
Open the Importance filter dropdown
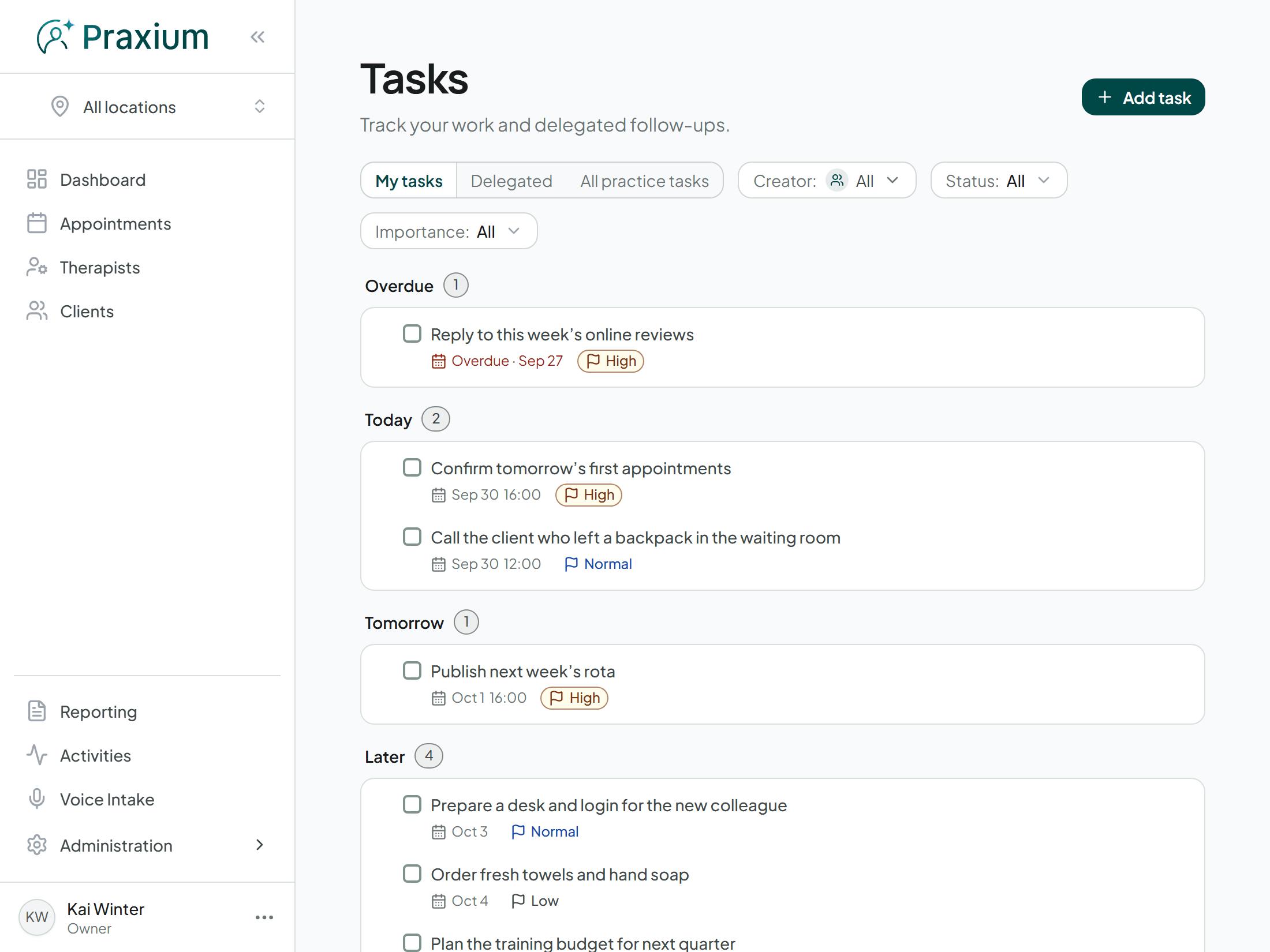pyautogui.click(x=449, y=231)
